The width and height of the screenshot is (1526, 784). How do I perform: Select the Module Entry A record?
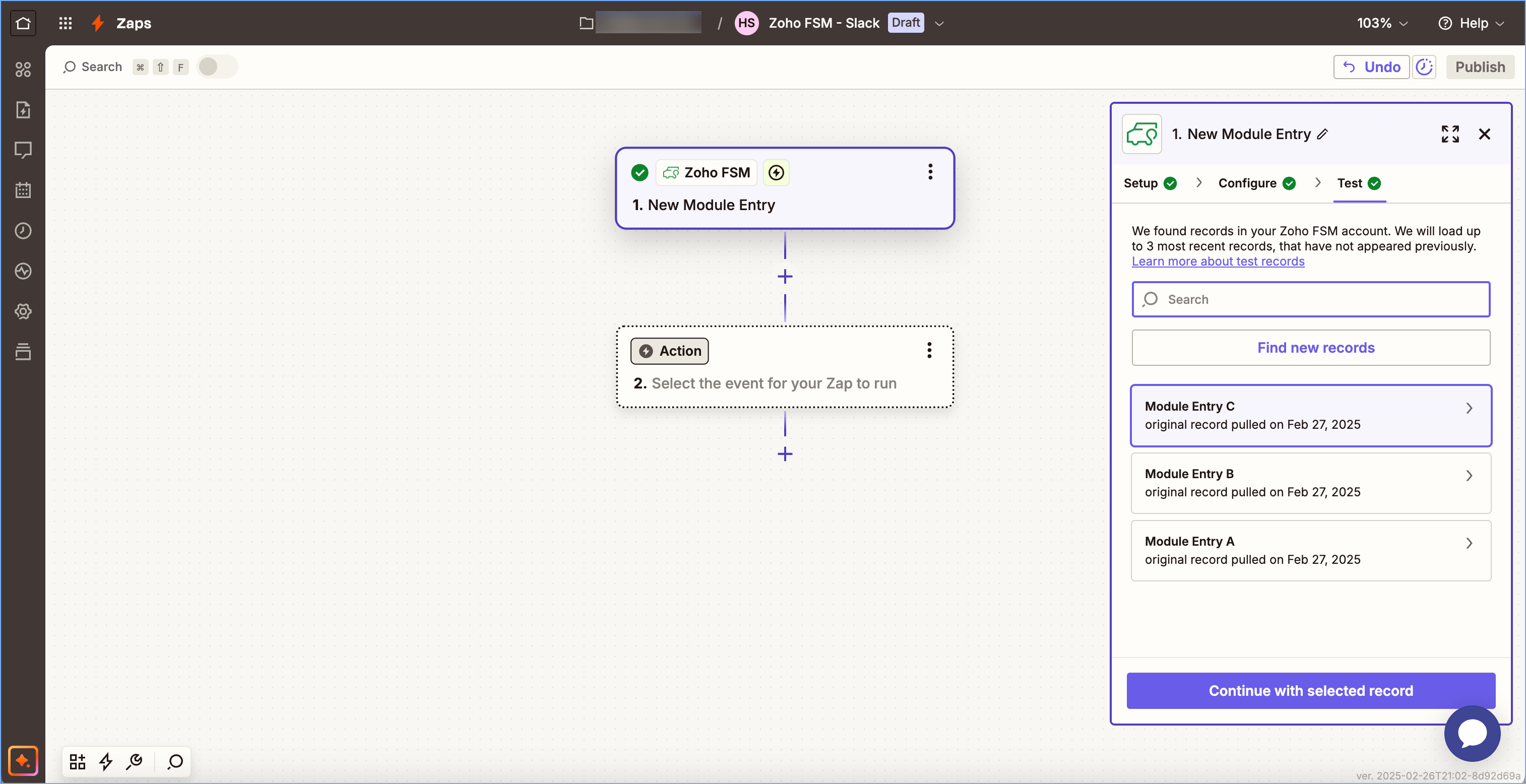pos(1310,550)
